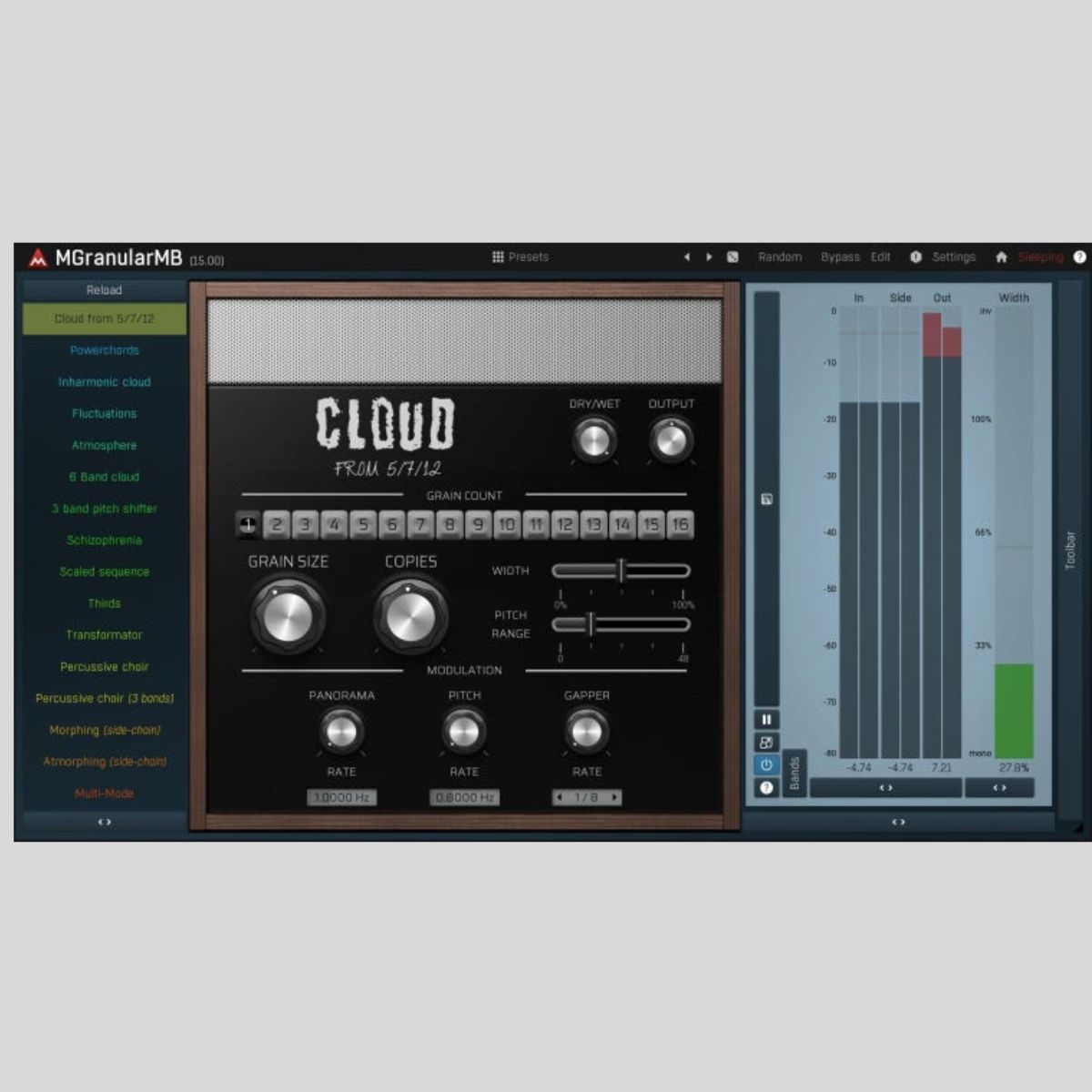Screen dimensions: 1092x1092
Task: Click Pitch rate field 0.8000 Hz
Action: pos(464,797)
